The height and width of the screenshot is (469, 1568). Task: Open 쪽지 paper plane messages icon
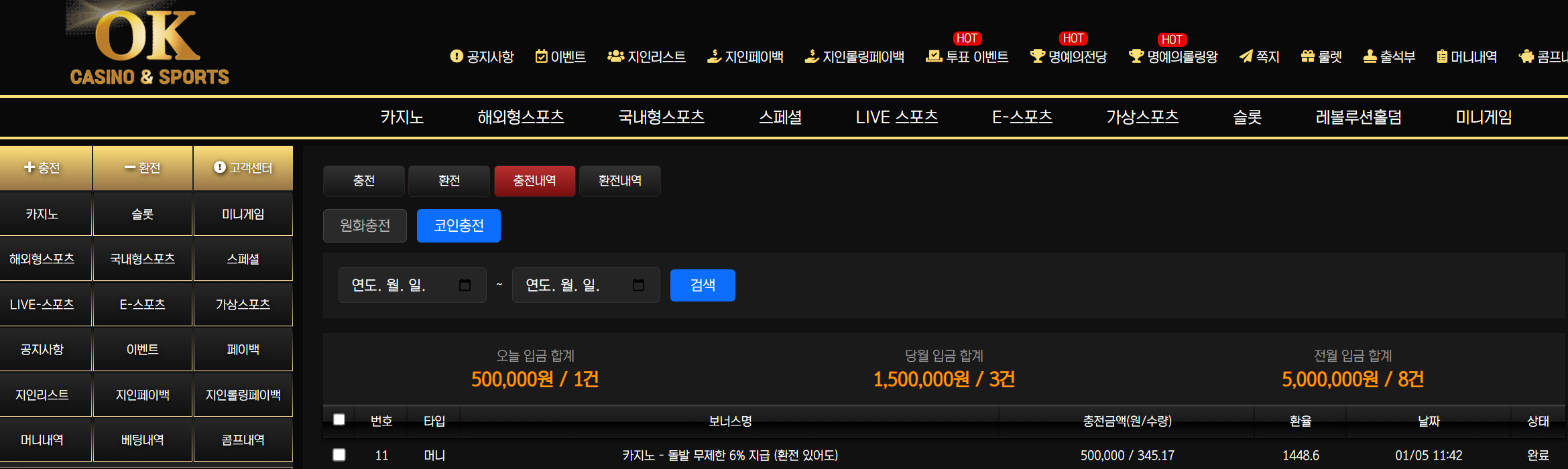pyautogui.click(x=1246, y=56)
